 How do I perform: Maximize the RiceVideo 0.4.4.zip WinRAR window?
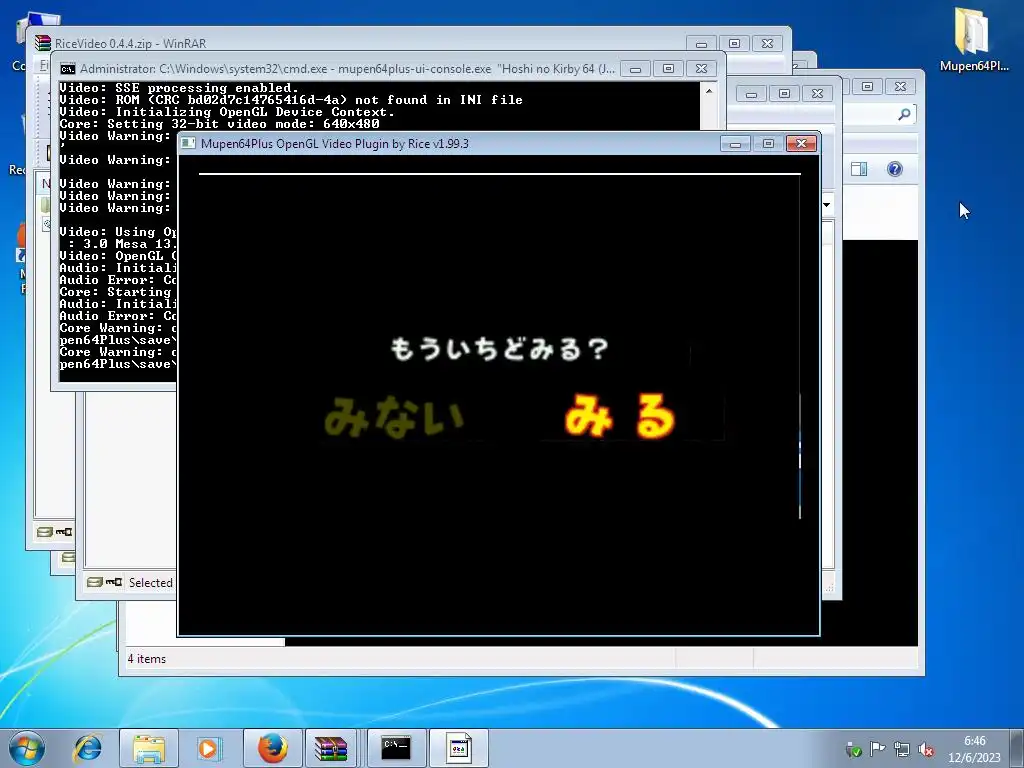[734, 44]
